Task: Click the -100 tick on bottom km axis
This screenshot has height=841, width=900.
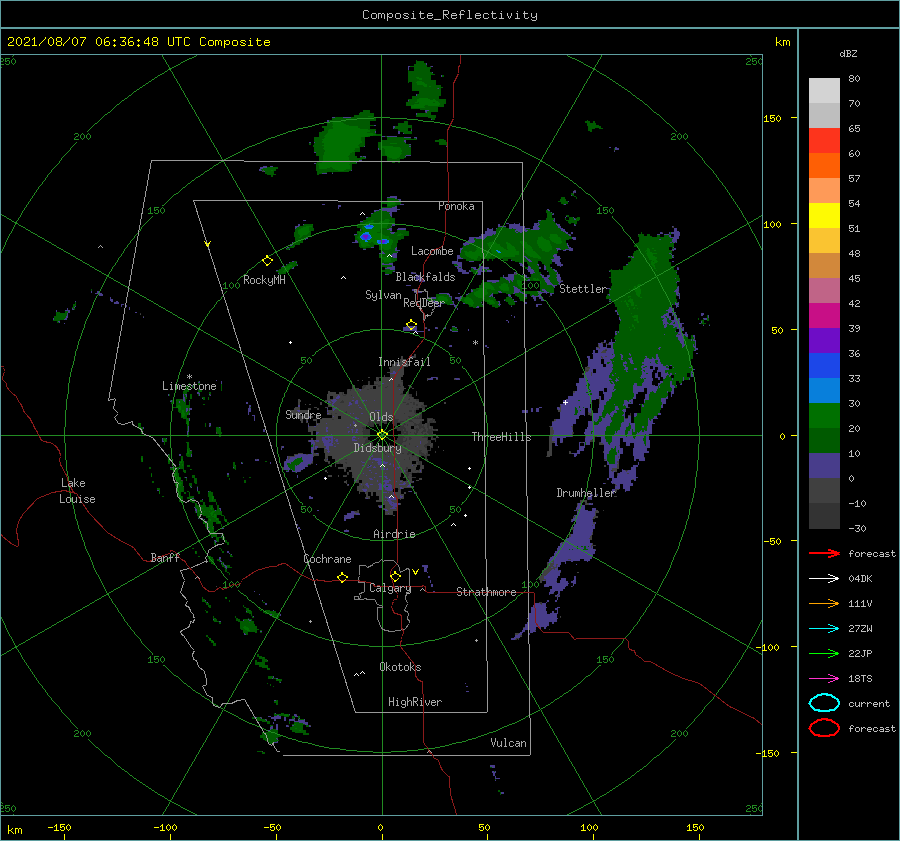Action: pyautogui.click(x=165, y=827)
